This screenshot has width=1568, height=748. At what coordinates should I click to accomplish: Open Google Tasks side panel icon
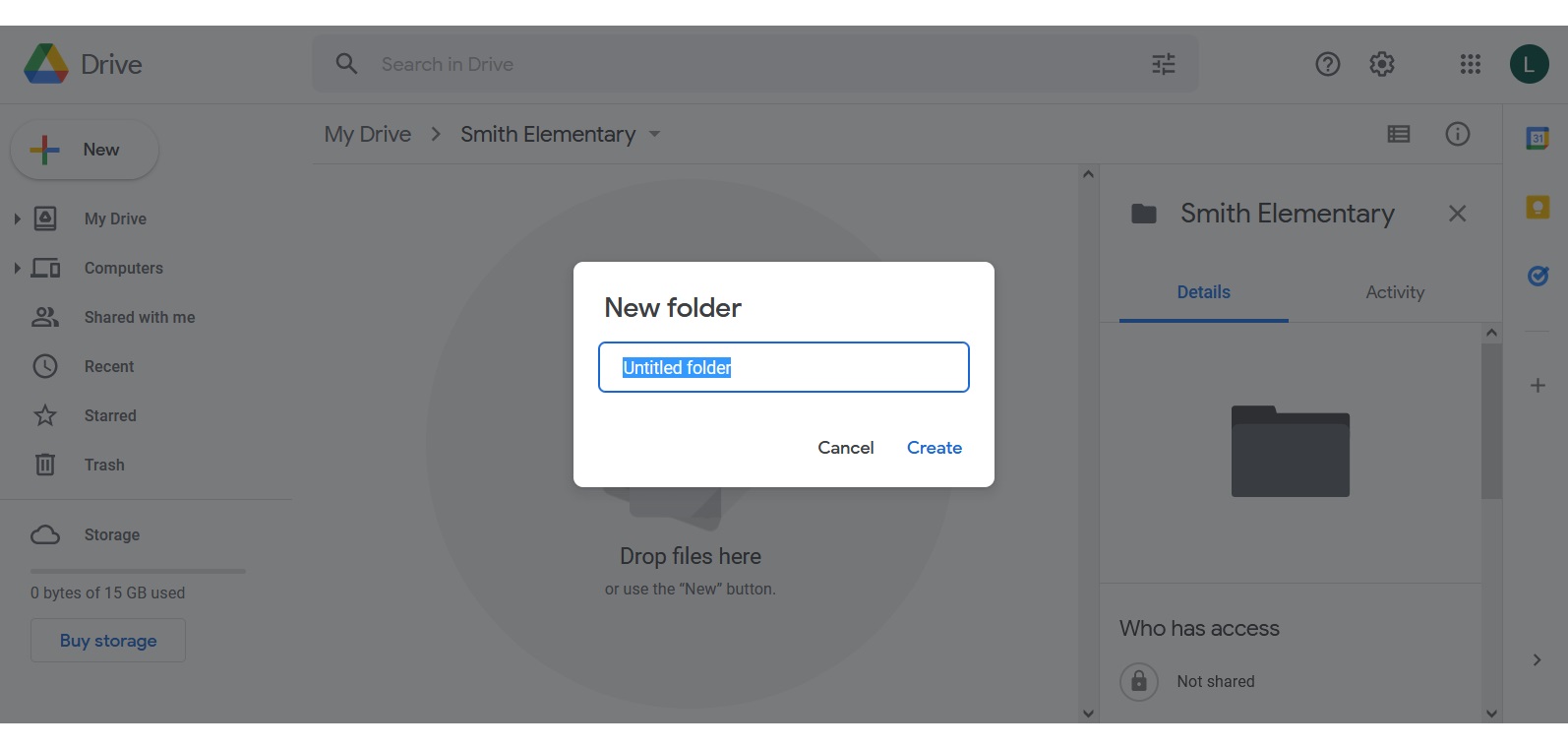pyautogui.click(x=1538, y=276)
